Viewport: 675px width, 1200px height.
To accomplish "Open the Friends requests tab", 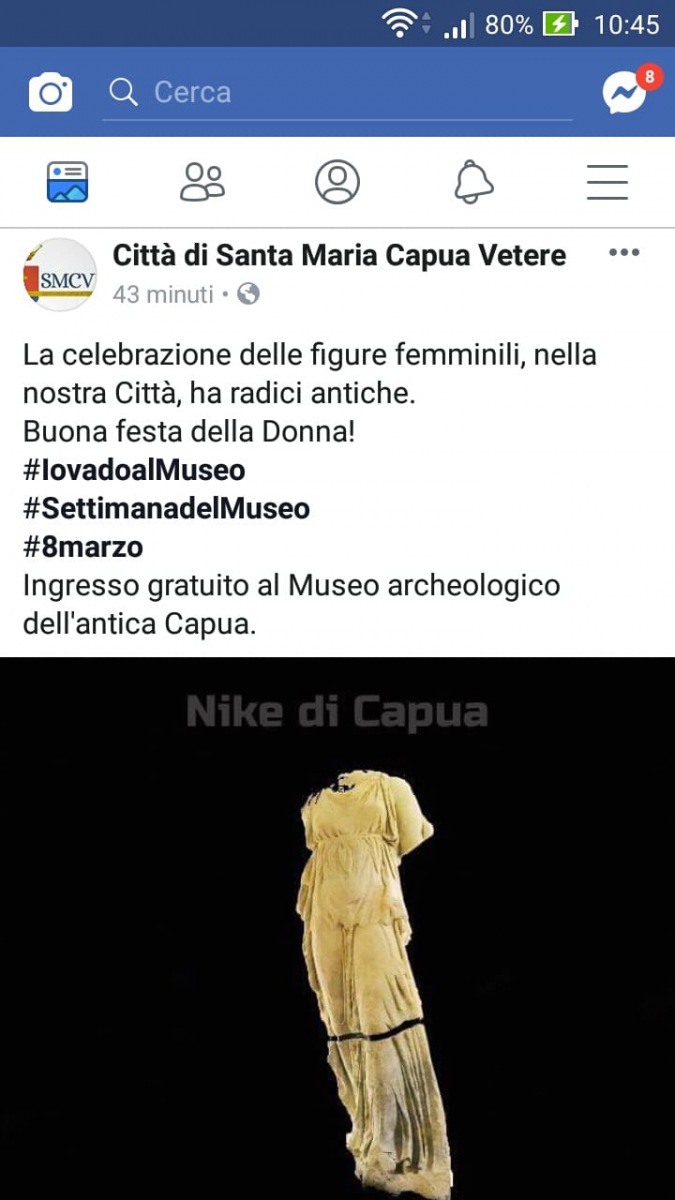I will tap(202, 182).
